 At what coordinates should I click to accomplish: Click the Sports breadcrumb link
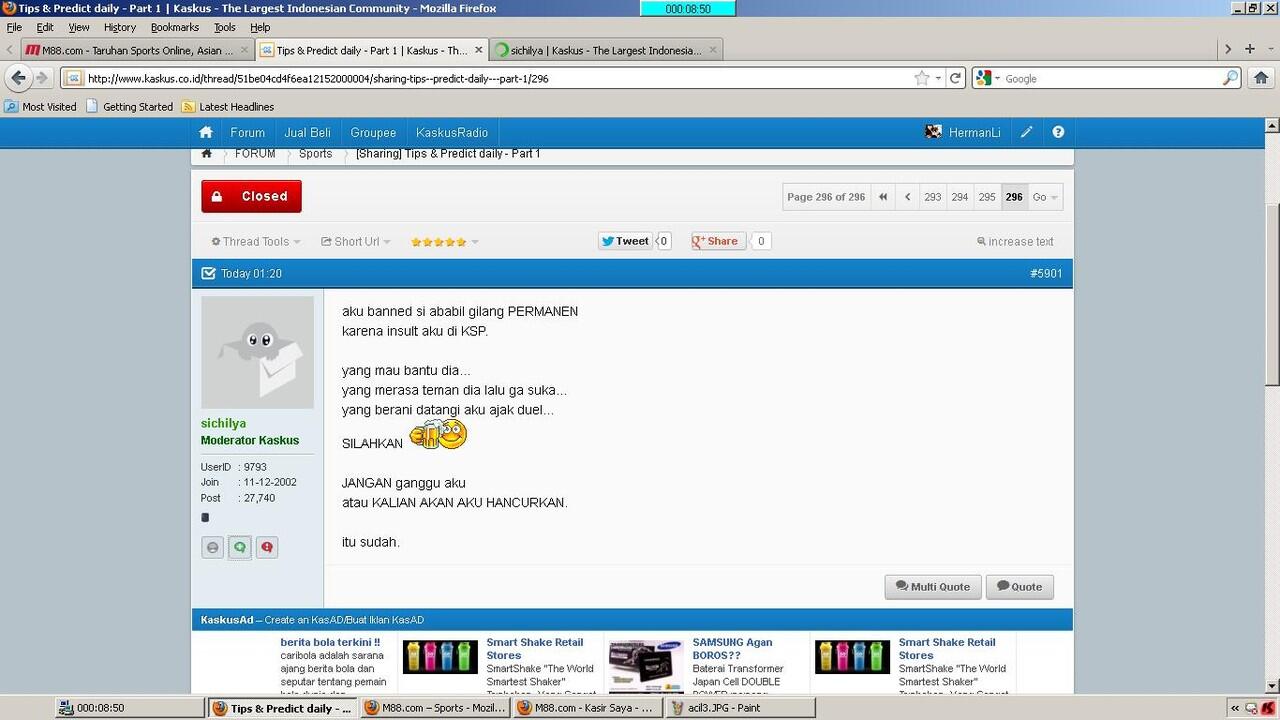pos(315,154)
